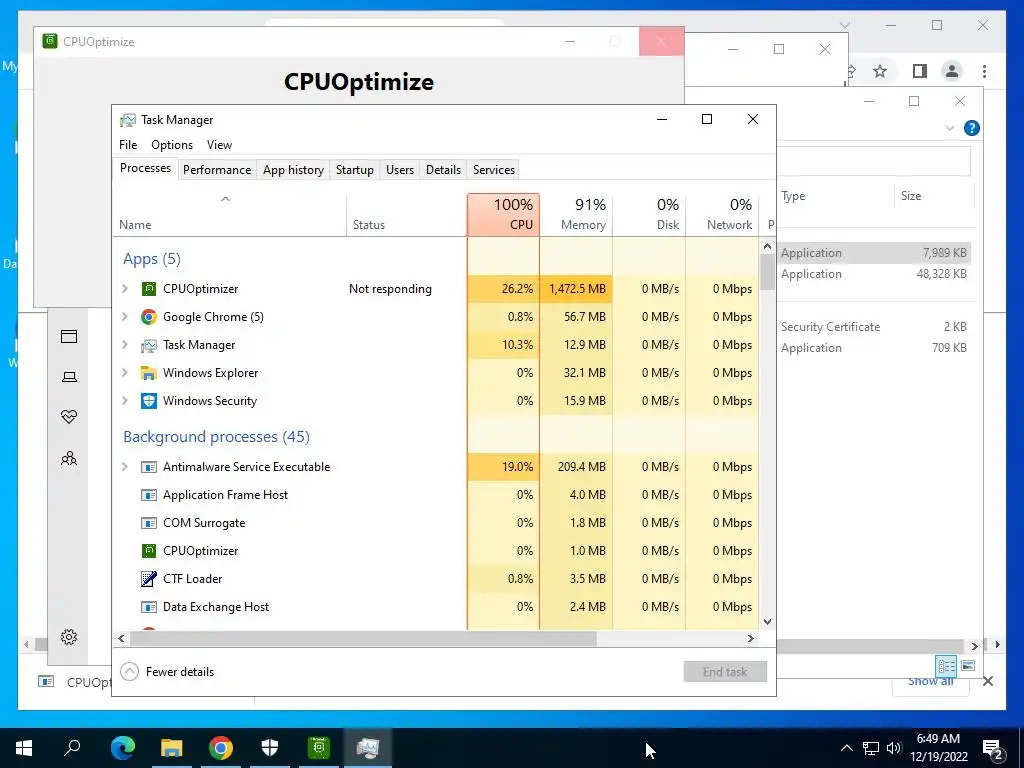Open the File menu in Task Manager

coord(128,145)
